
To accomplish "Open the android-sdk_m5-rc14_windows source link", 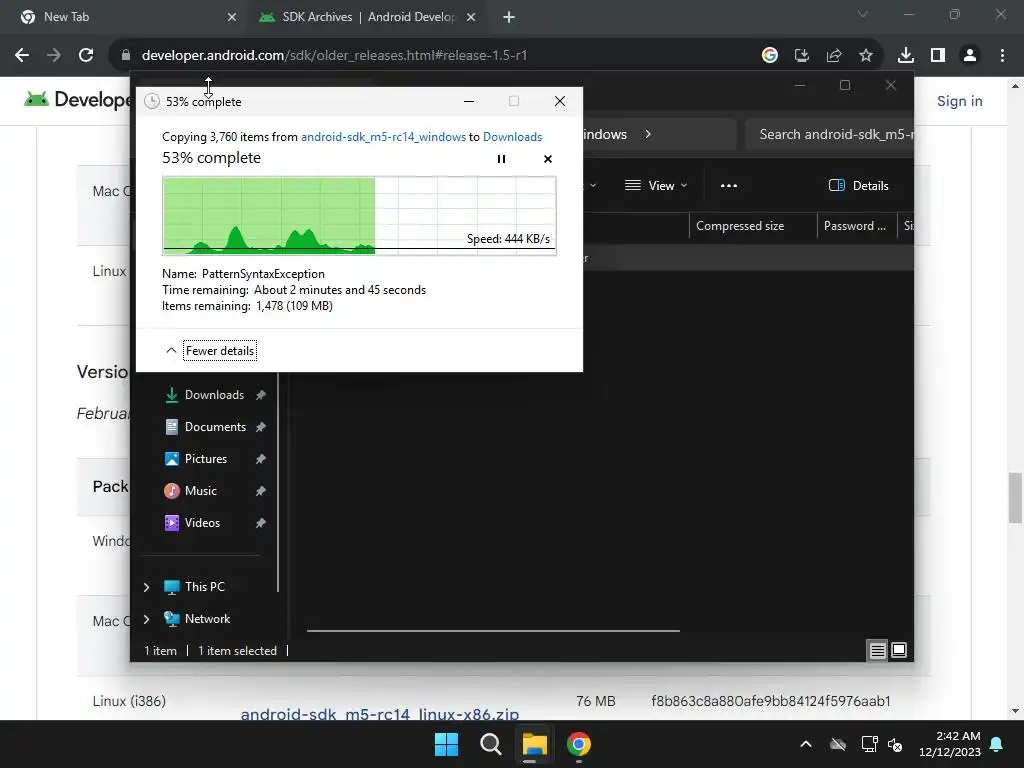I will [383, 136].
